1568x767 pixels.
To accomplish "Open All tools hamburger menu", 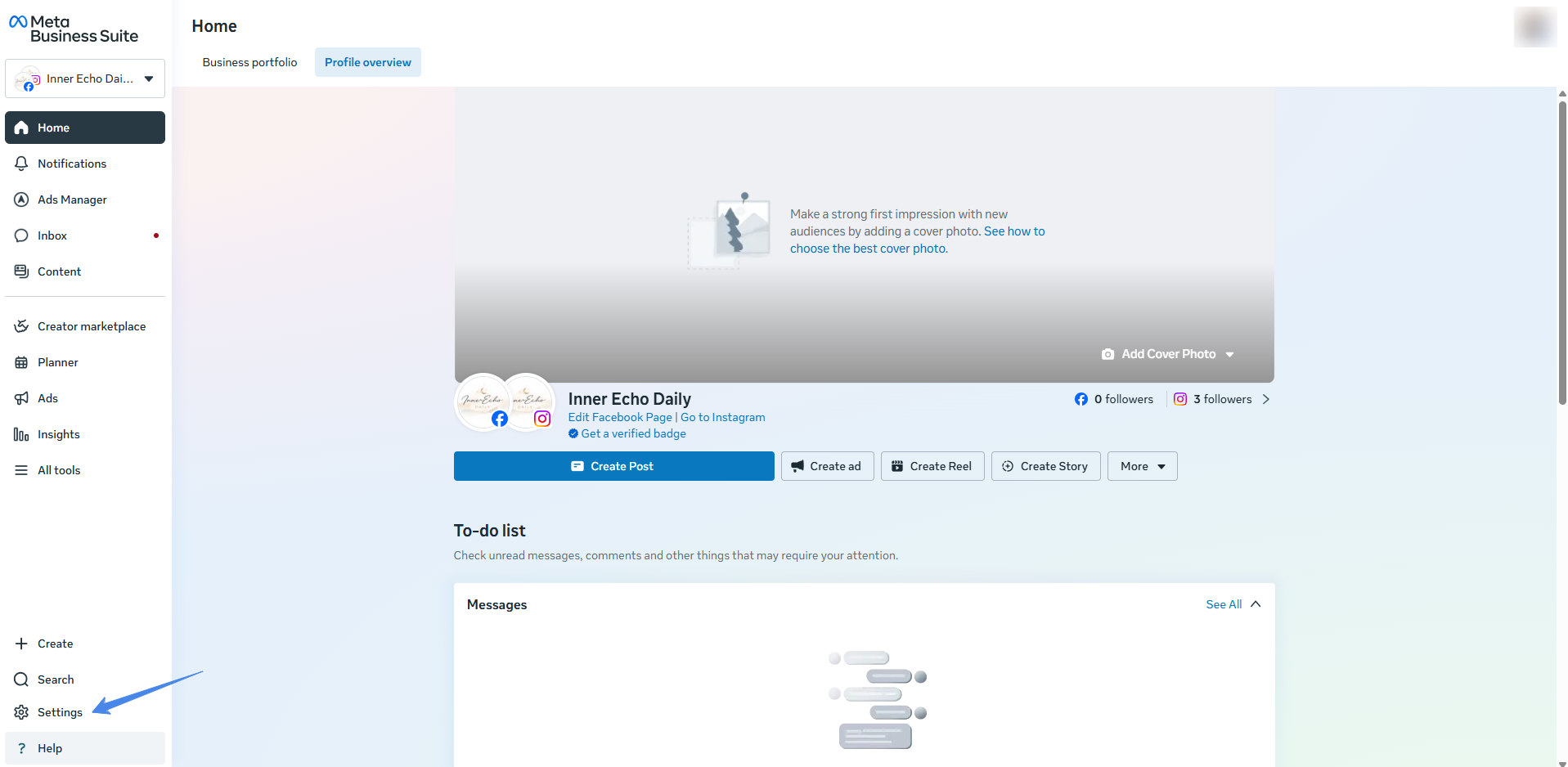I will tap(21, 470).
